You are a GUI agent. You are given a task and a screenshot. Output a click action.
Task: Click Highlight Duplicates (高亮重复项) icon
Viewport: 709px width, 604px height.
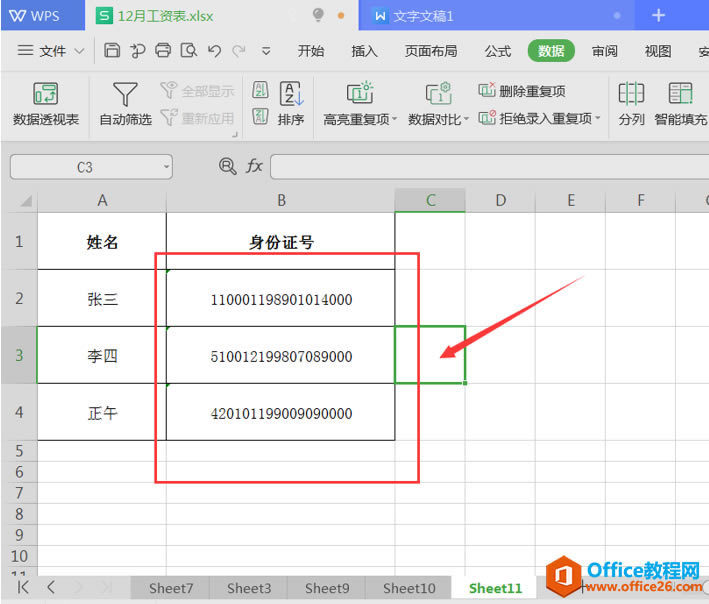tap(359, 93)
